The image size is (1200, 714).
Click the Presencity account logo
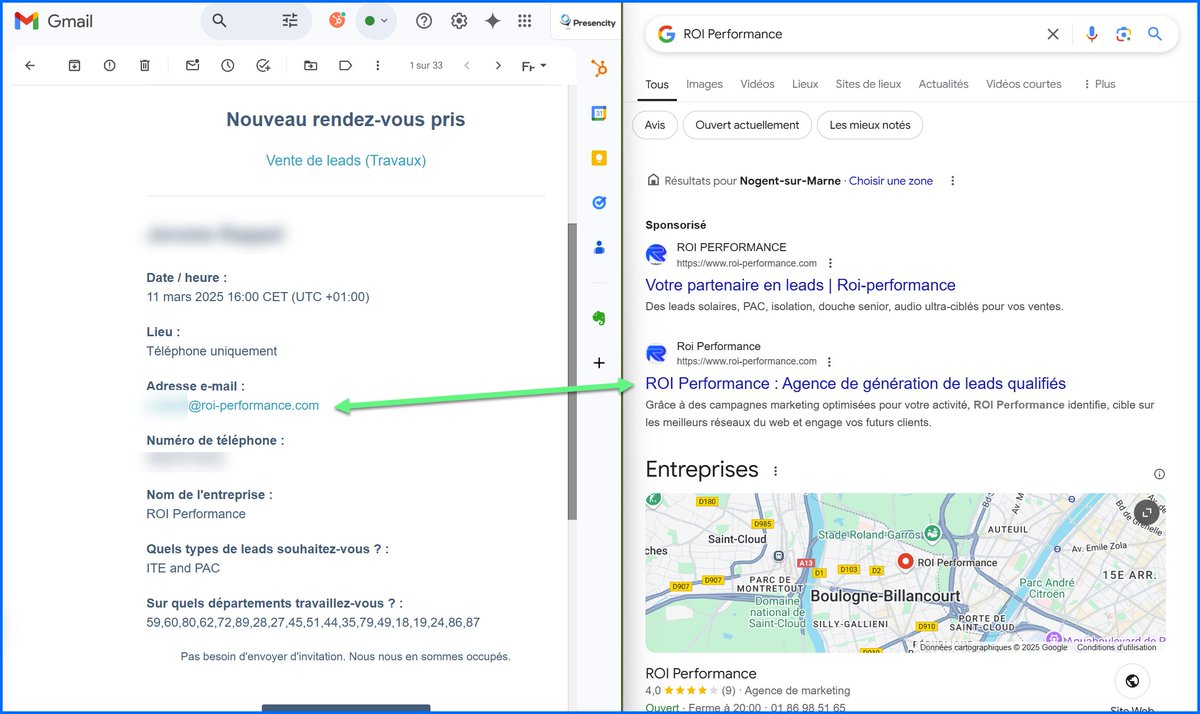pos(588,21)
